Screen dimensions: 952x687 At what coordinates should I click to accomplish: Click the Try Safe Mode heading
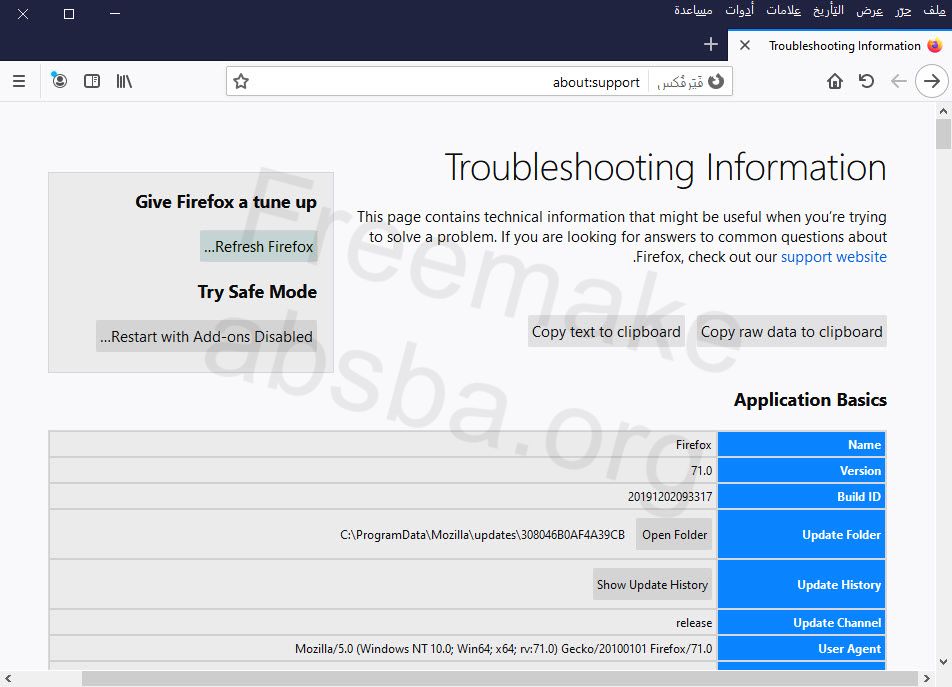[257, 292]
